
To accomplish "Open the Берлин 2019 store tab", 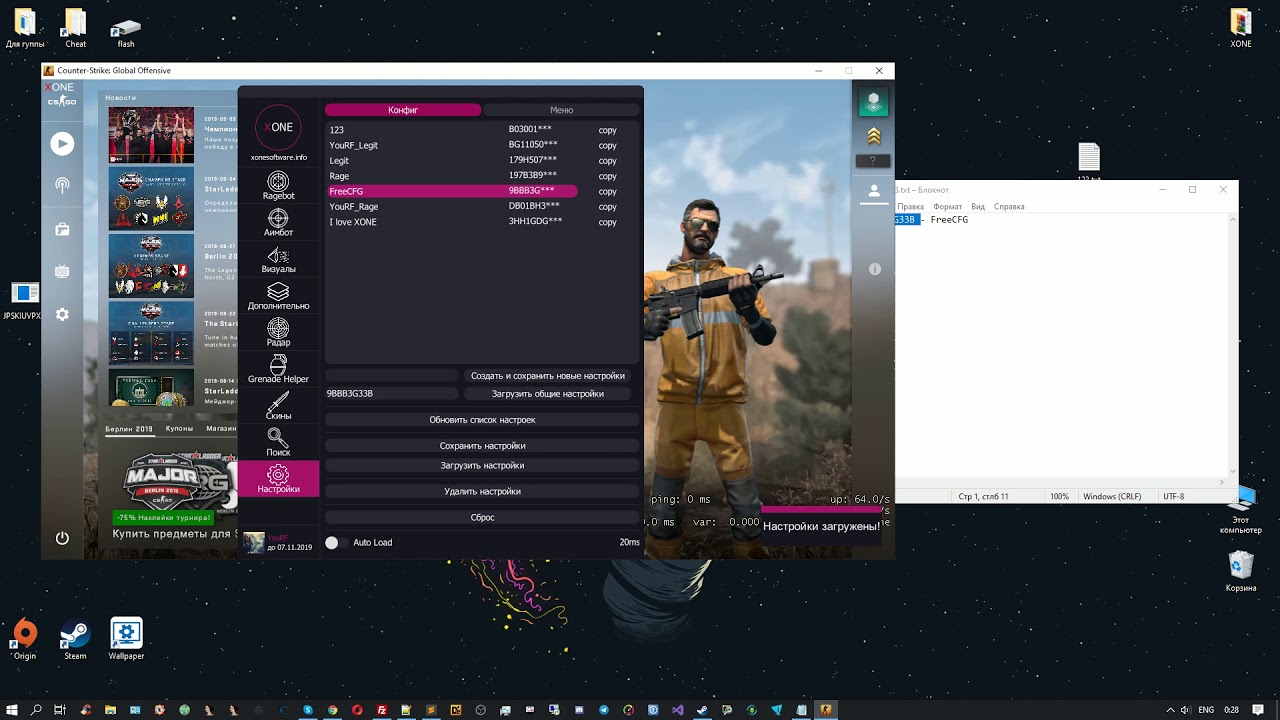I will point(129,428).
